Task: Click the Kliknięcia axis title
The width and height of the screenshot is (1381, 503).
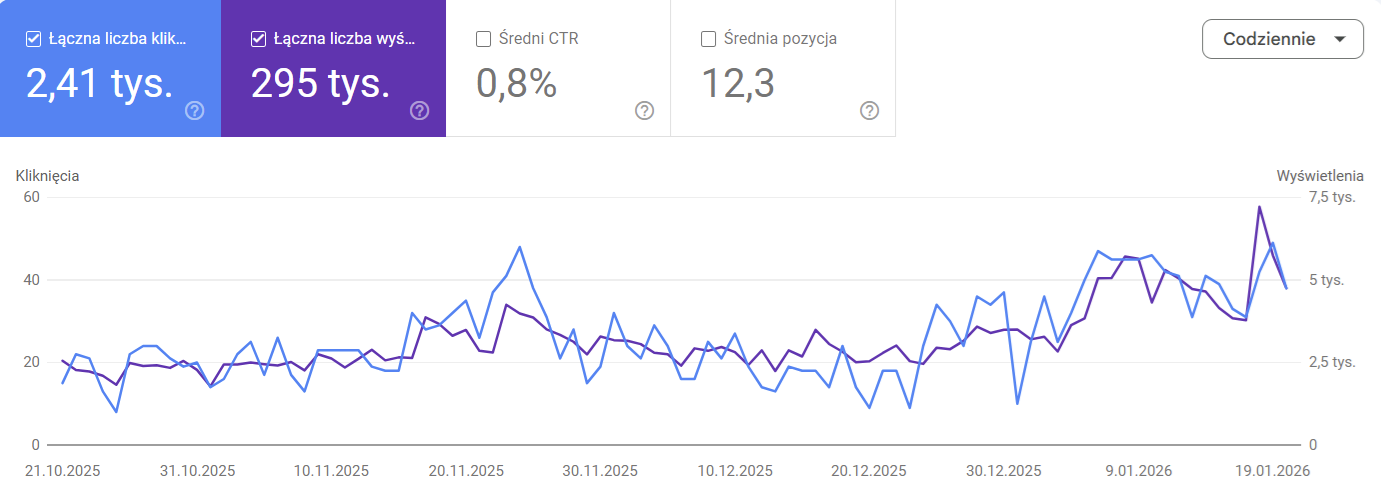Action: coord(48,176)
